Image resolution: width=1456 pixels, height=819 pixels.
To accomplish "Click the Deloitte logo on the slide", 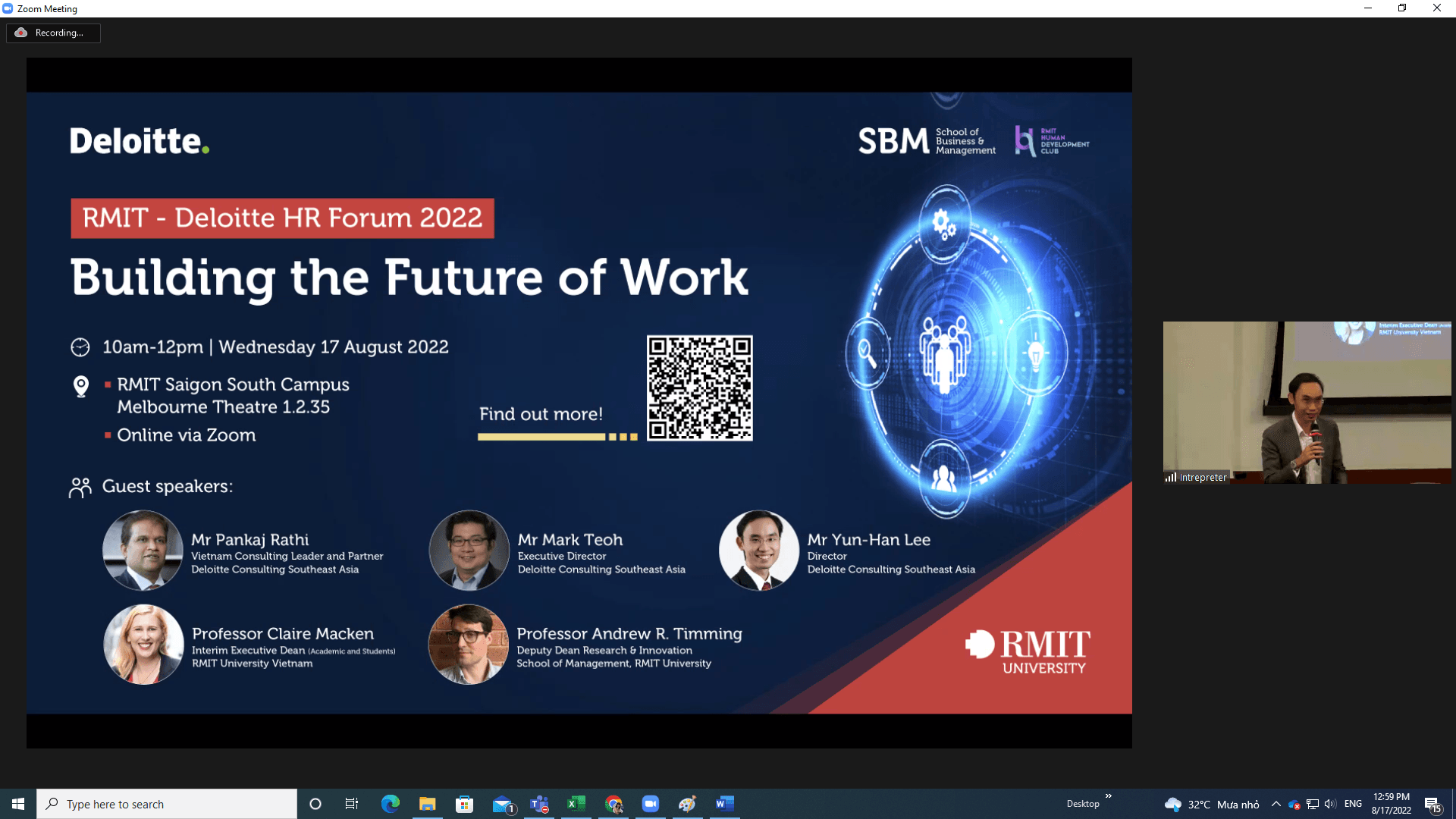I will tap(140, 141).
